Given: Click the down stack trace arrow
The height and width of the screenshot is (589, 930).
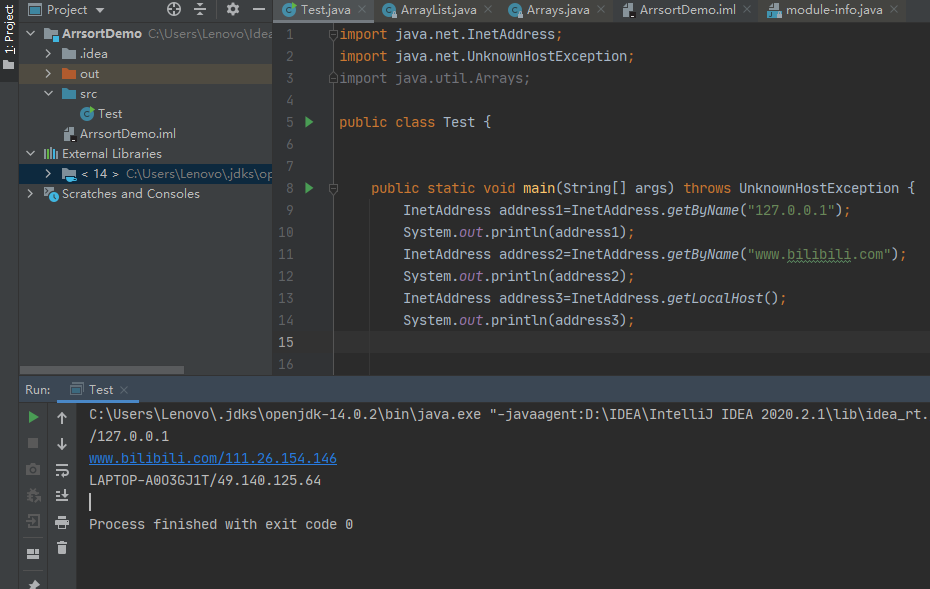Looking at the screenshot, I should pyautogui.click(x=62, y=444).
